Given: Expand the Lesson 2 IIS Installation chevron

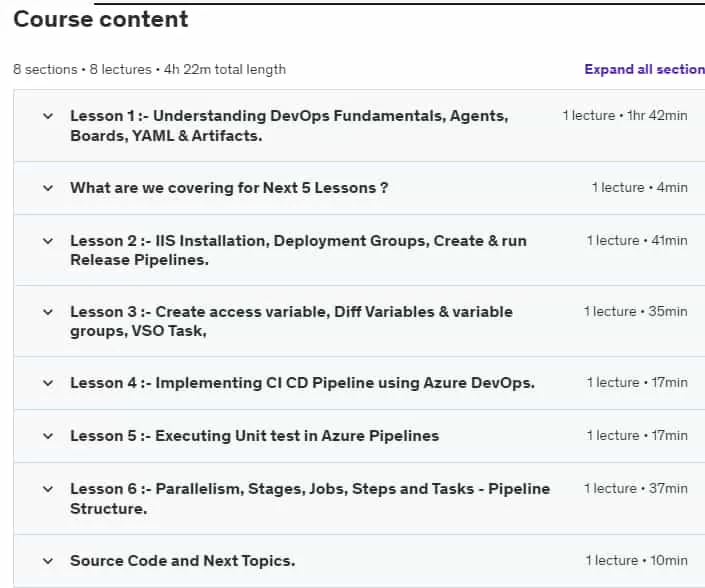Looking at the screenshot, I should click(x=48, y=241).
